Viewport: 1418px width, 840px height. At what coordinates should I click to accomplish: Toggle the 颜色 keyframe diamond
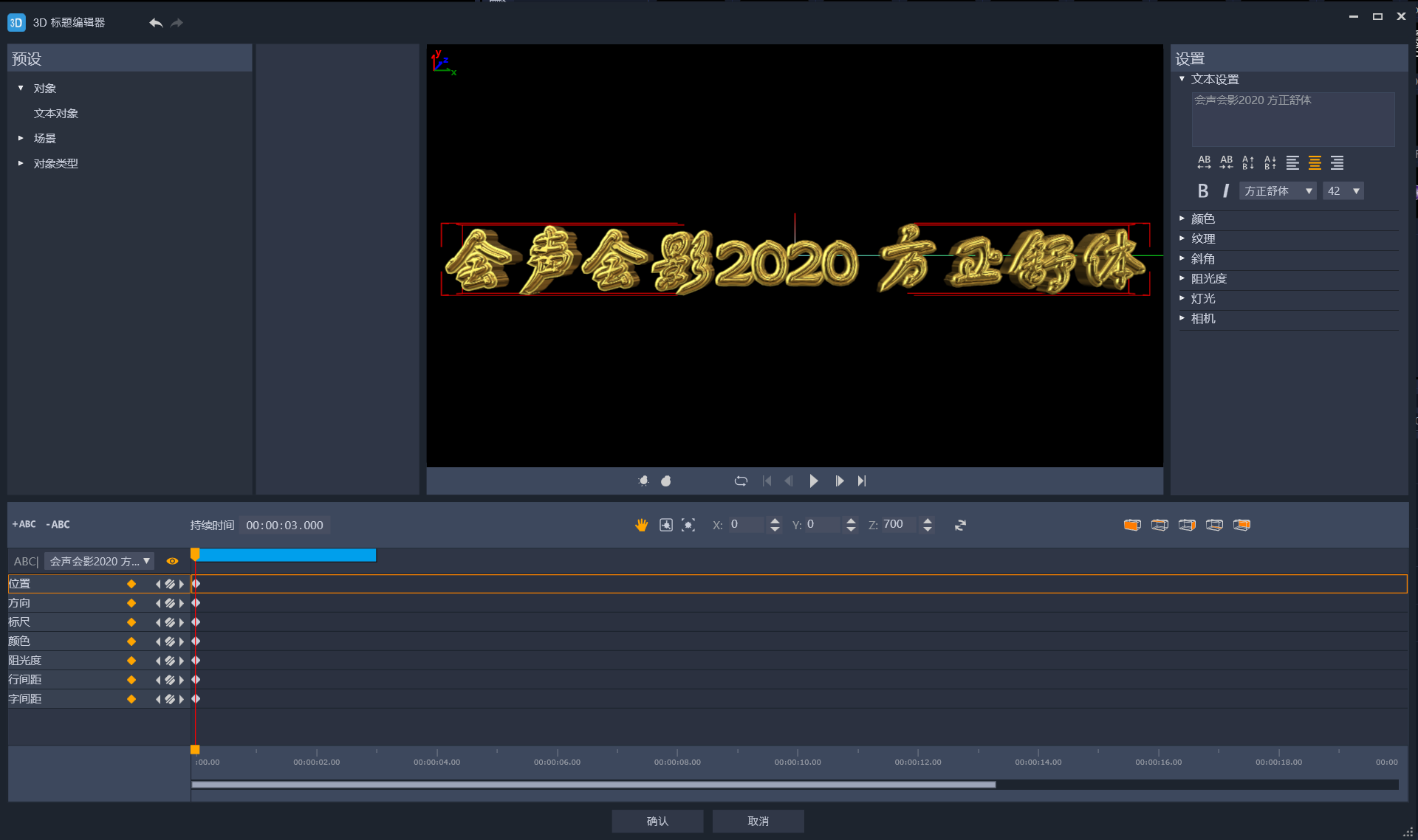pos(131,641)
